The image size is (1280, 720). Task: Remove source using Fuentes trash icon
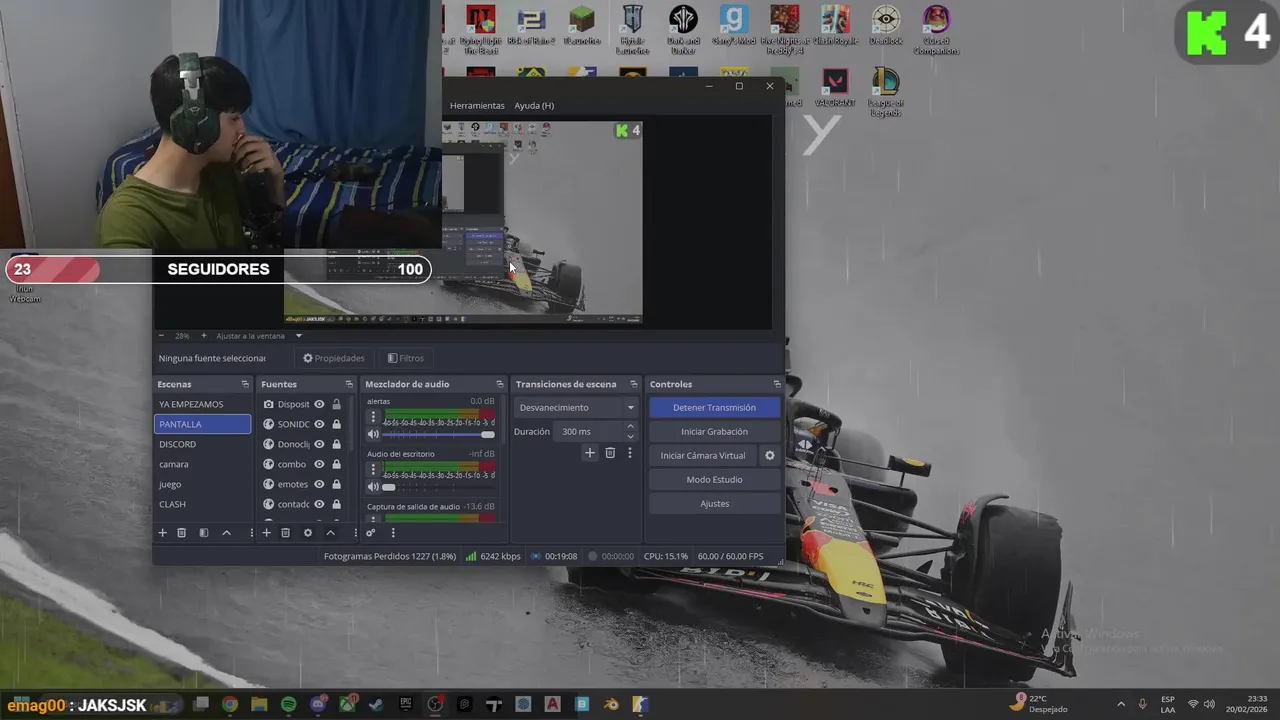(x=285, y=533)
